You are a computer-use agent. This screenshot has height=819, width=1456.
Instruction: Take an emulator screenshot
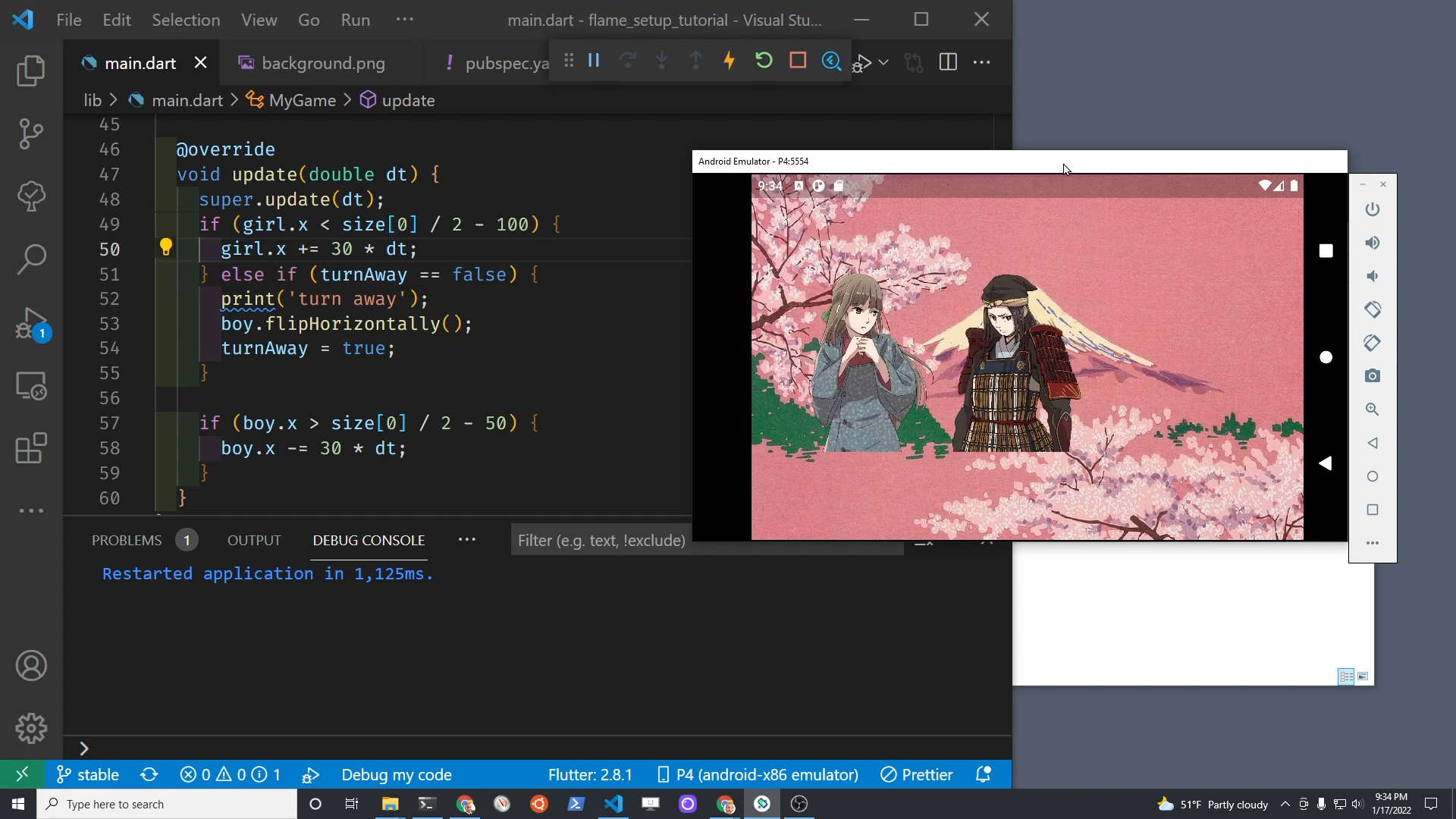[x=1373, y=376]
